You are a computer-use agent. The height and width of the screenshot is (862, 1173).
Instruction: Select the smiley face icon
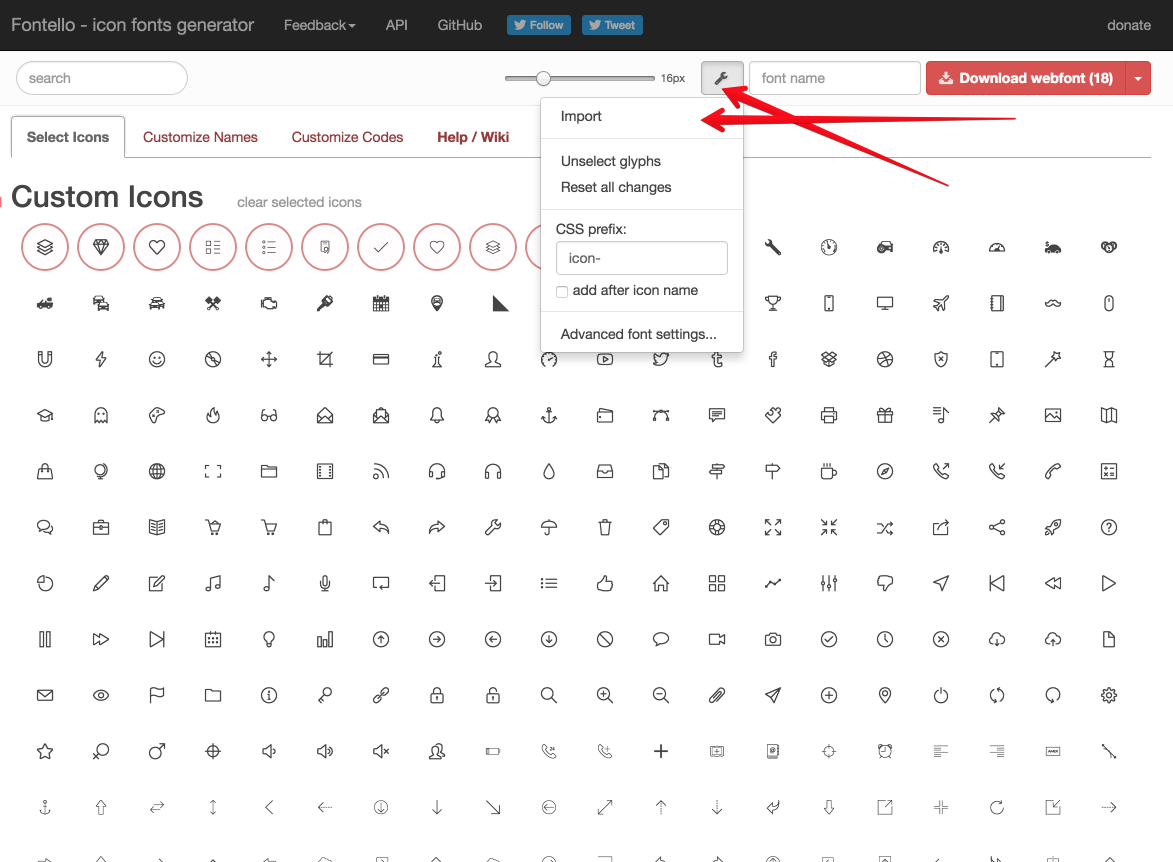click(157, 359)
